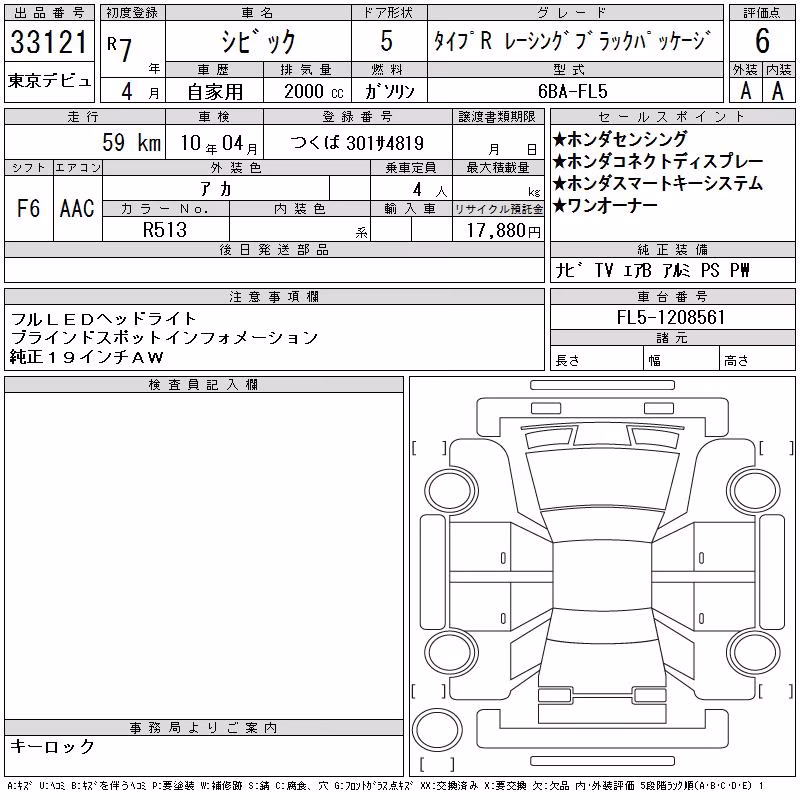Click the mileage value 59 km

click(132, 142)
